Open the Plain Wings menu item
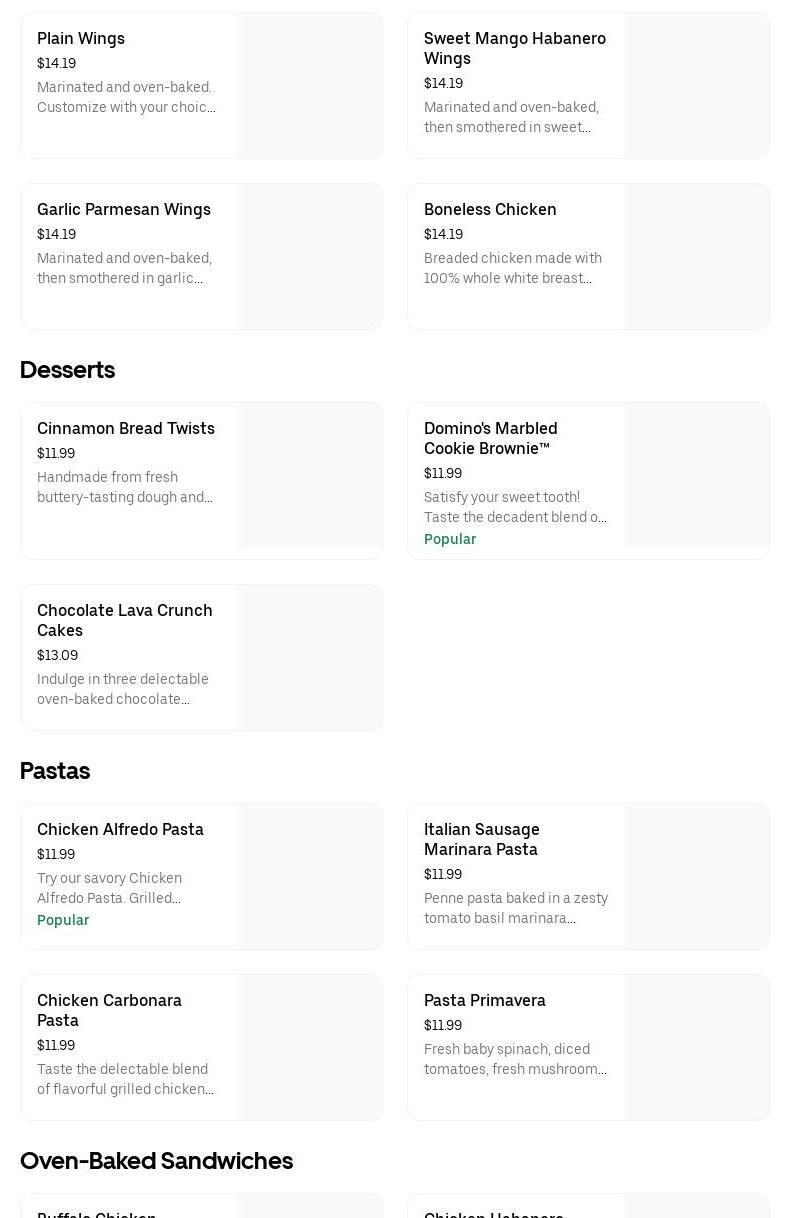 (x=81, y=39)
